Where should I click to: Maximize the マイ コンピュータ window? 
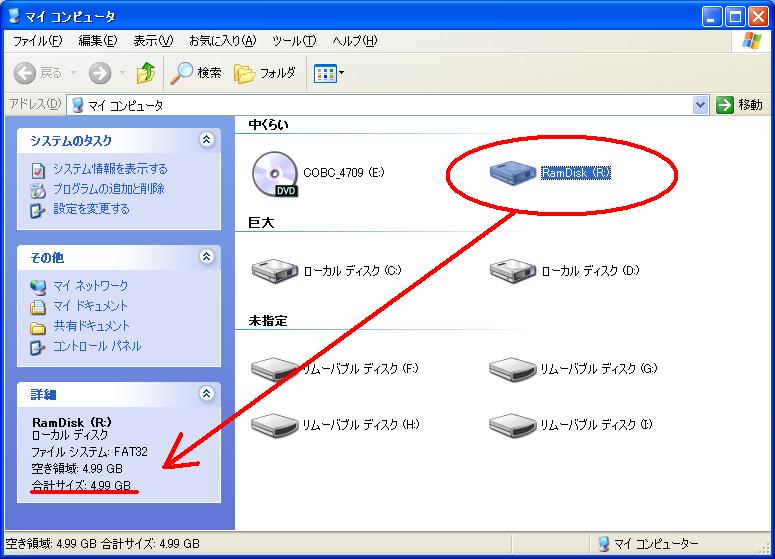coord(734,17)
